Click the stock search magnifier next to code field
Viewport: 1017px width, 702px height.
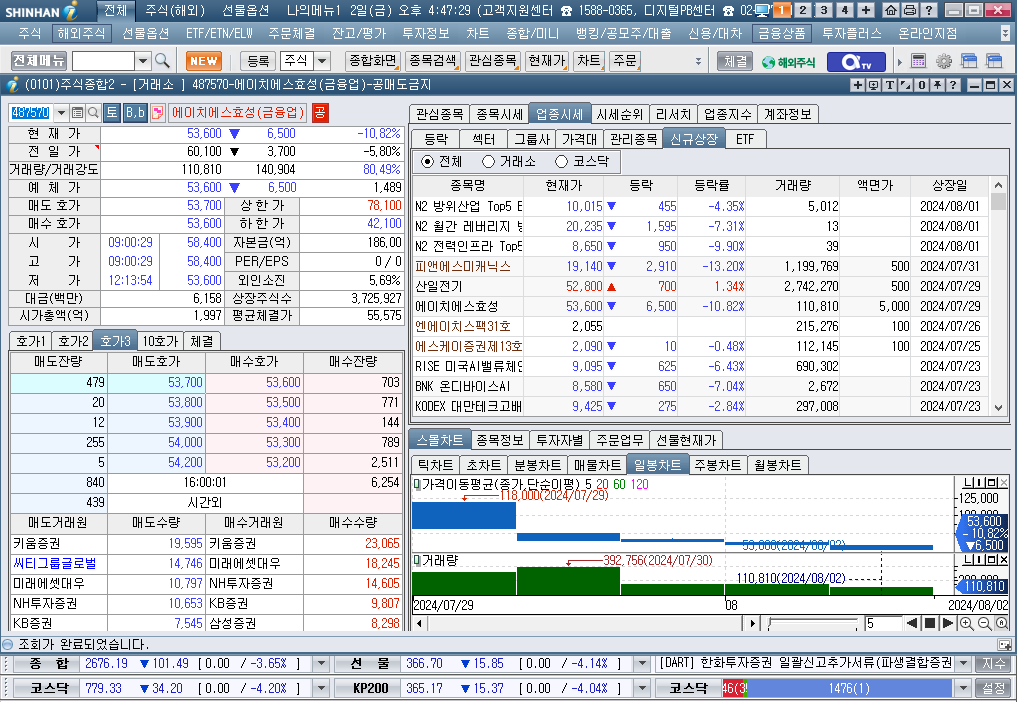coord(93,113)
